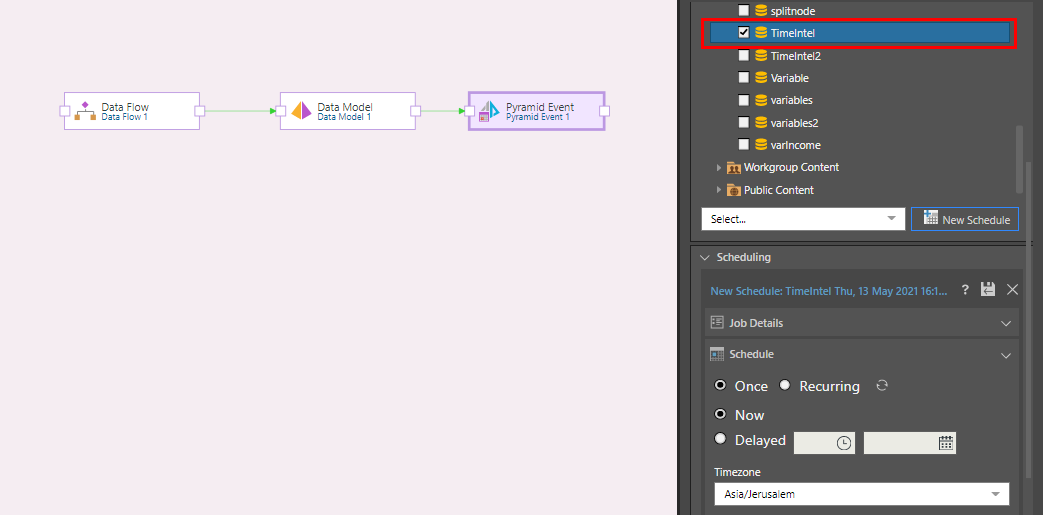
Task: Click the New Schedule button
Action: pos(965,220)
